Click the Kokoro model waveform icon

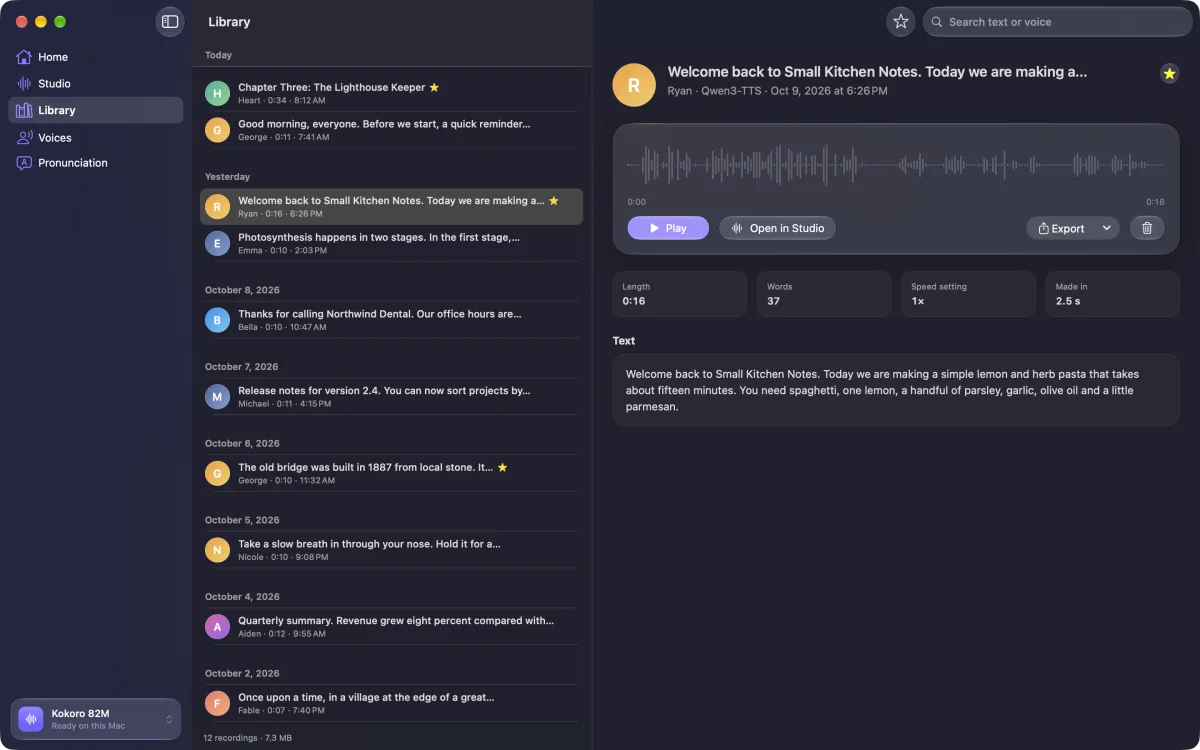31,719
